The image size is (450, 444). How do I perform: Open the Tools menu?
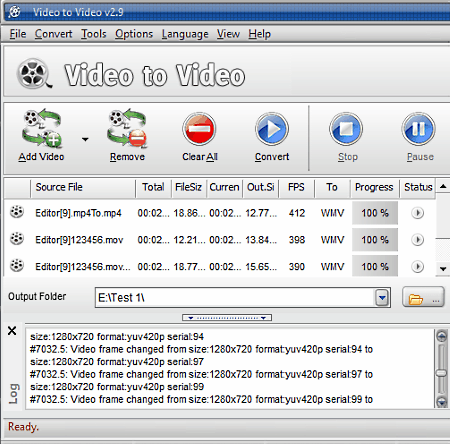[94, 34]
